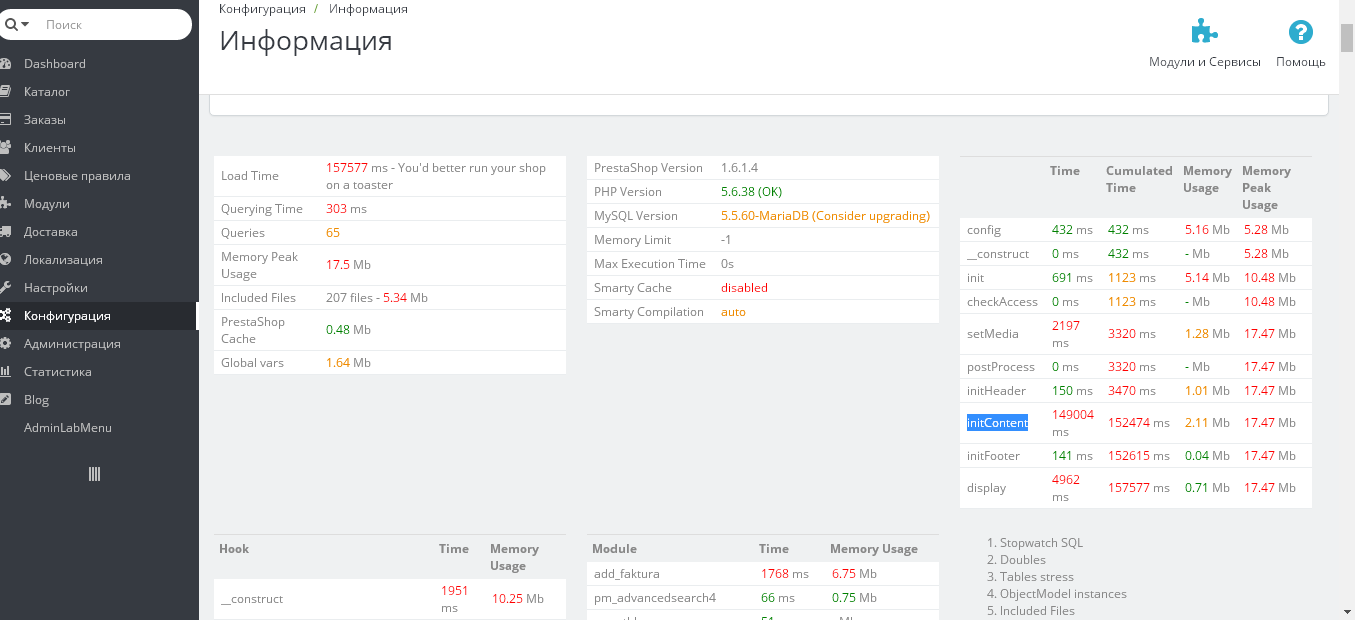Screen dimensions: 1355x620
Task: Open the search scope dropdown arrow
Action: pyautogui.click(x=25, y=24)
